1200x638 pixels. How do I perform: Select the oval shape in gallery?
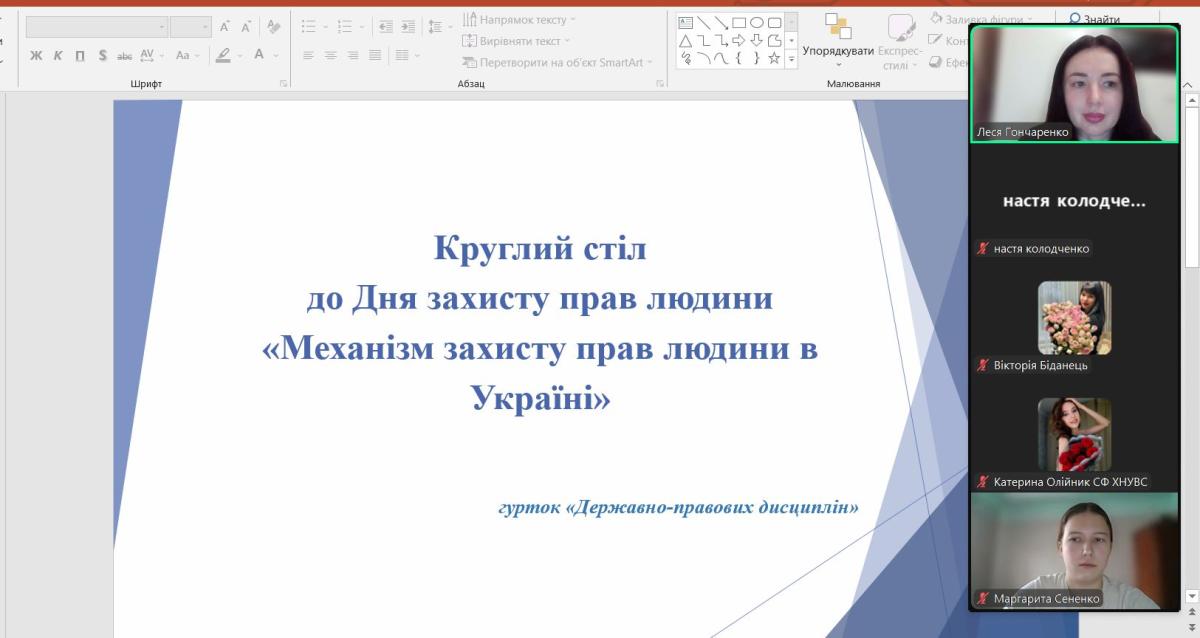[x=757, y=23]
